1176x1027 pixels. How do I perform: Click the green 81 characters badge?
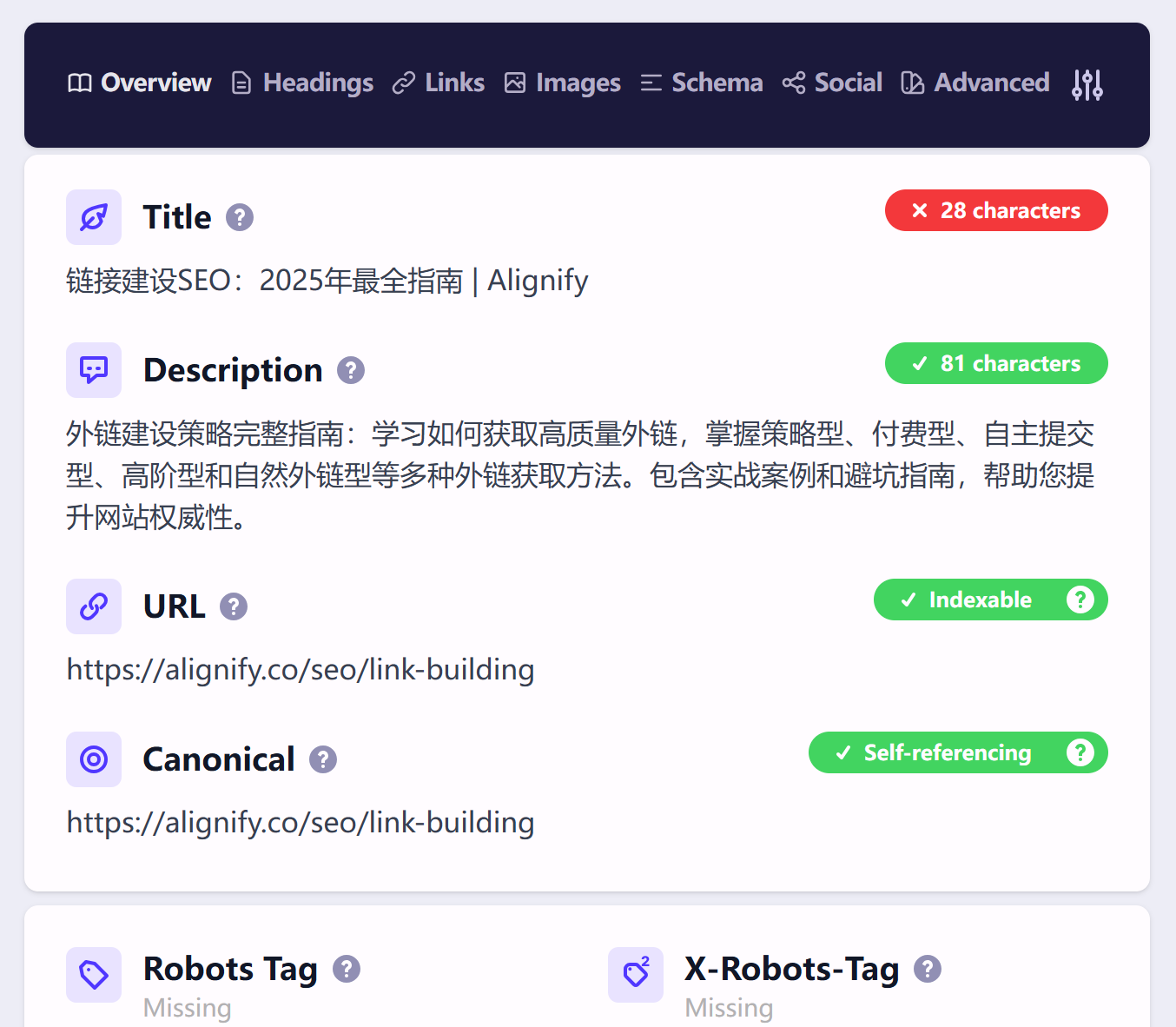point(996,363)
